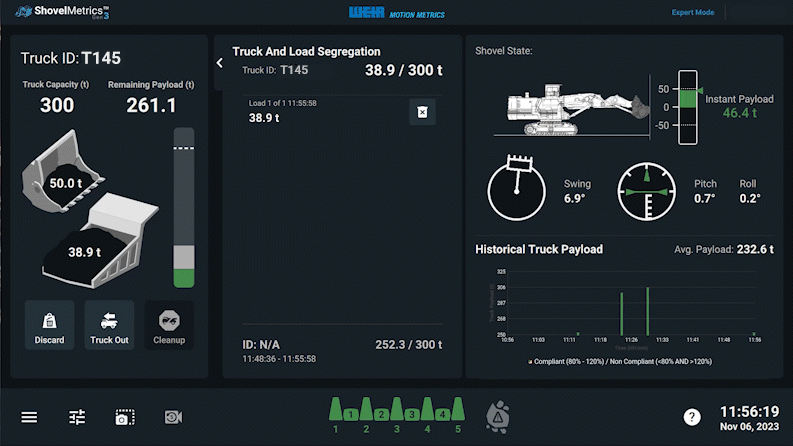Open the settings sliders icon
793x446 pixels.
point(77,417)
